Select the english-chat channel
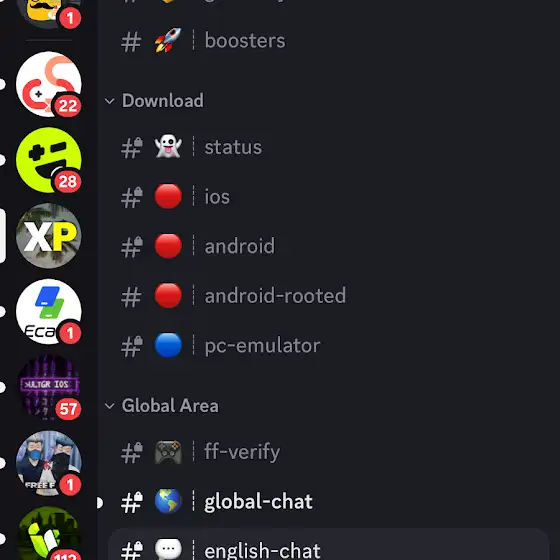 [329, 544]
